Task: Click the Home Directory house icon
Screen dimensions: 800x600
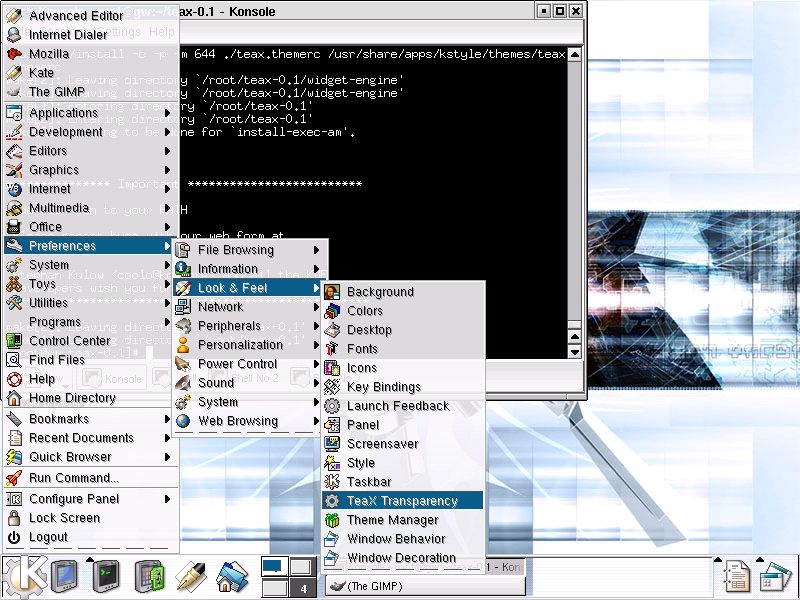Action: tap(14, 398)
